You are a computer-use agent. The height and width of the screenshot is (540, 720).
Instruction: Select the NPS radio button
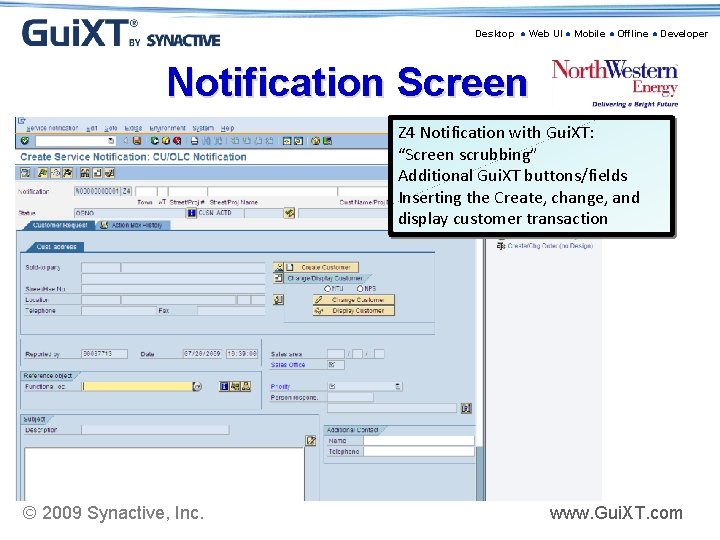point(360,288)
